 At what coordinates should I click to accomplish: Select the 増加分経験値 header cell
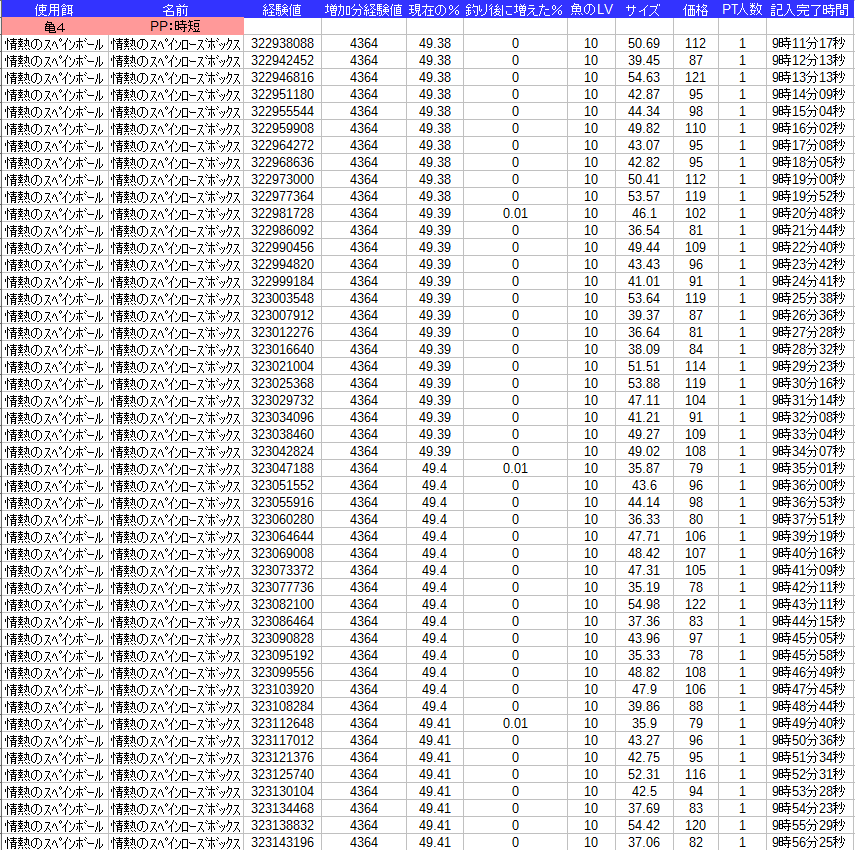click(364, 9)
